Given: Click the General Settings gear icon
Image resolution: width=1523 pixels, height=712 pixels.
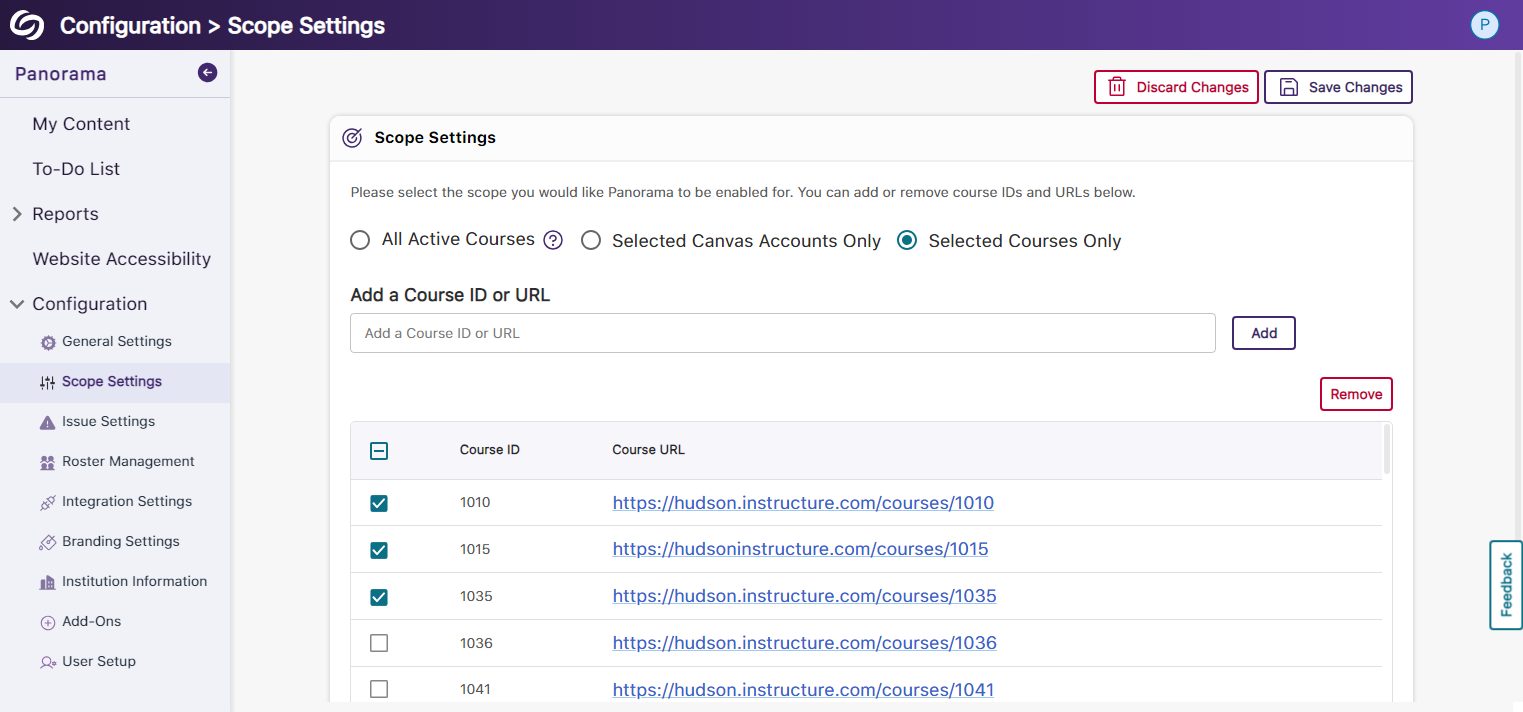Looking at the screenshot, I should coord(47,342).
